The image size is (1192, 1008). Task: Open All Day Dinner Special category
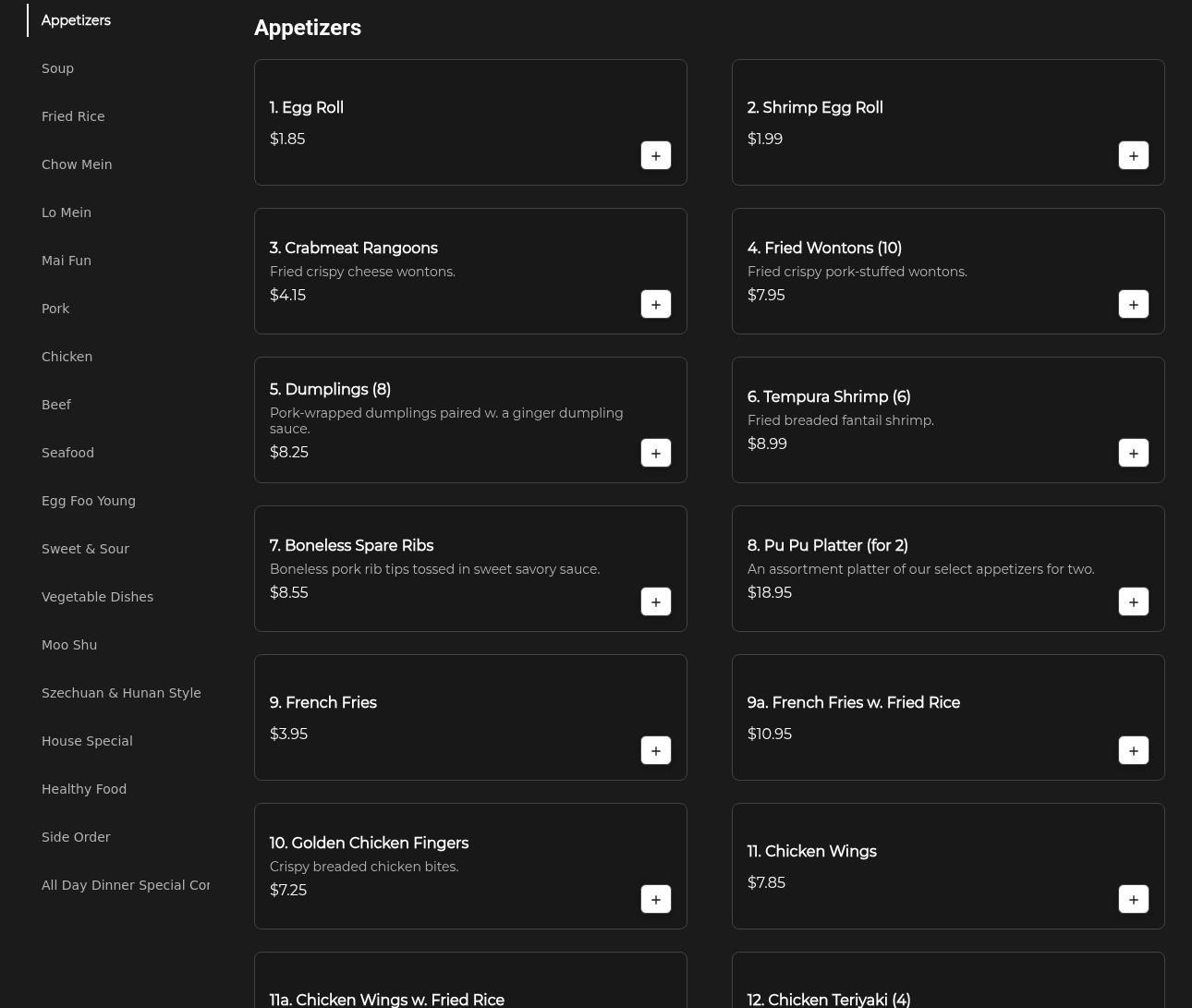tap(126, 885)
